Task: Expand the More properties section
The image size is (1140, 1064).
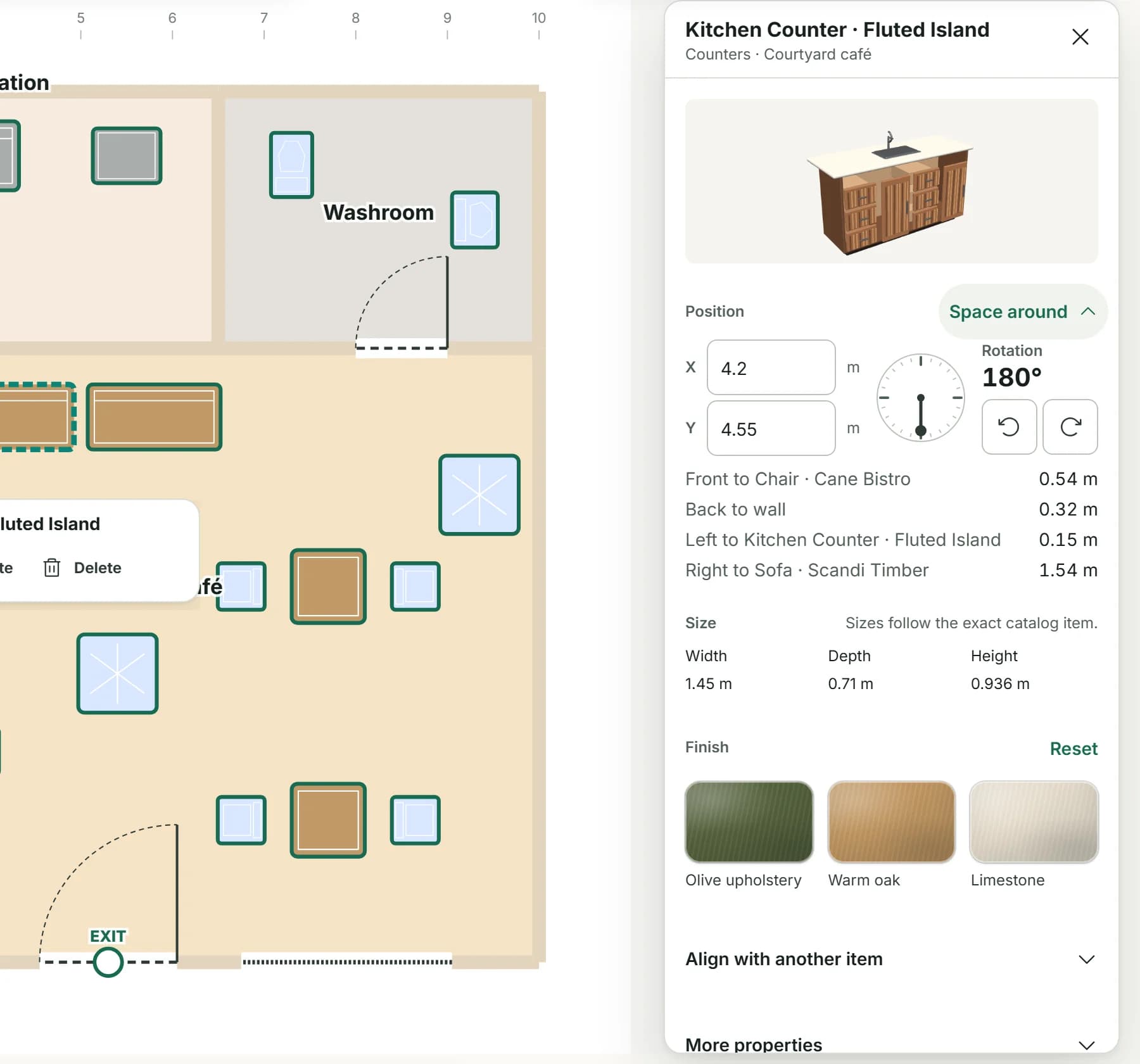Action: tap(891, 1044)
